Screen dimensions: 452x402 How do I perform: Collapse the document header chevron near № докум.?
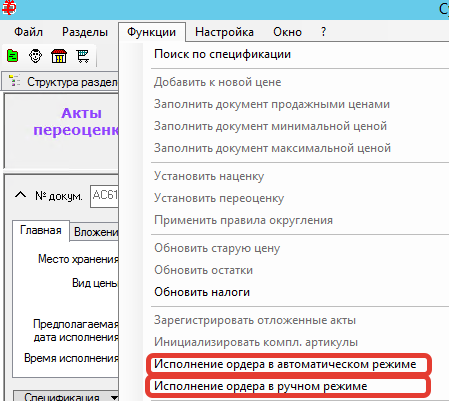click(21, 195)
